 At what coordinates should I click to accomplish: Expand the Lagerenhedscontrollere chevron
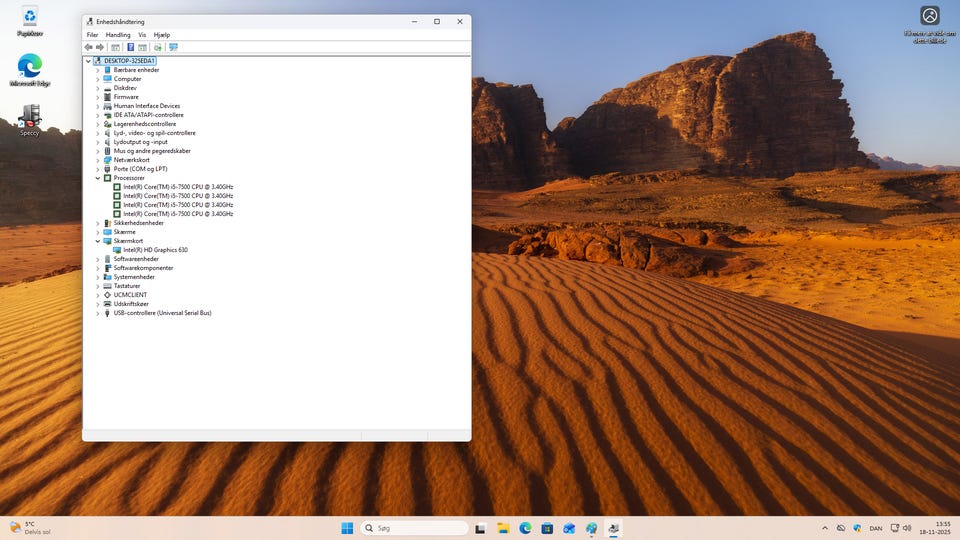coord(98,124)
